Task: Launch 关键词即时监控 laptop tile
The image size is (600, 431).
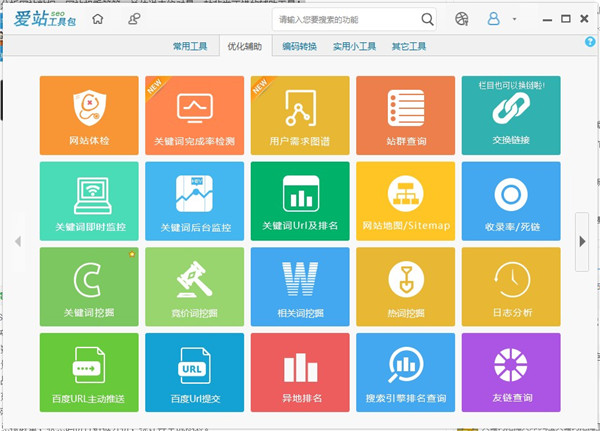Action: 89,201
